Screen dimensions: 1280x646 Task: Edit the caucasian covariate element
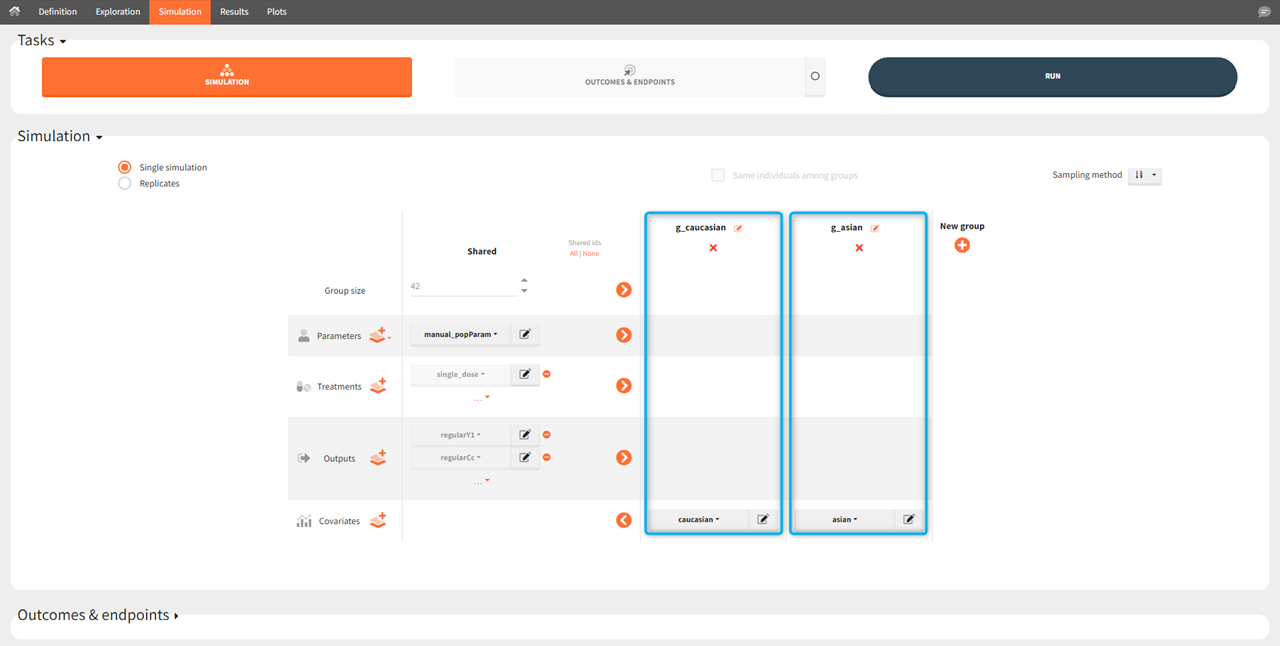763,520
